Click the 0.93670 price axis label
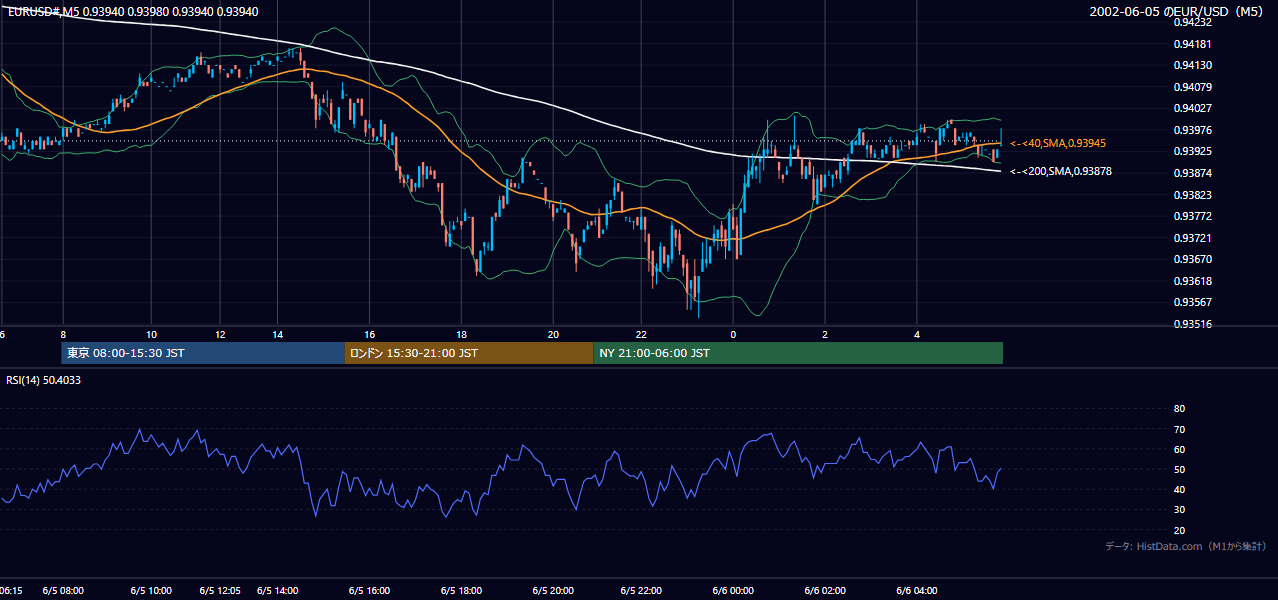The height and width of the screenshot is (600, 1278). pos(1193,259)
